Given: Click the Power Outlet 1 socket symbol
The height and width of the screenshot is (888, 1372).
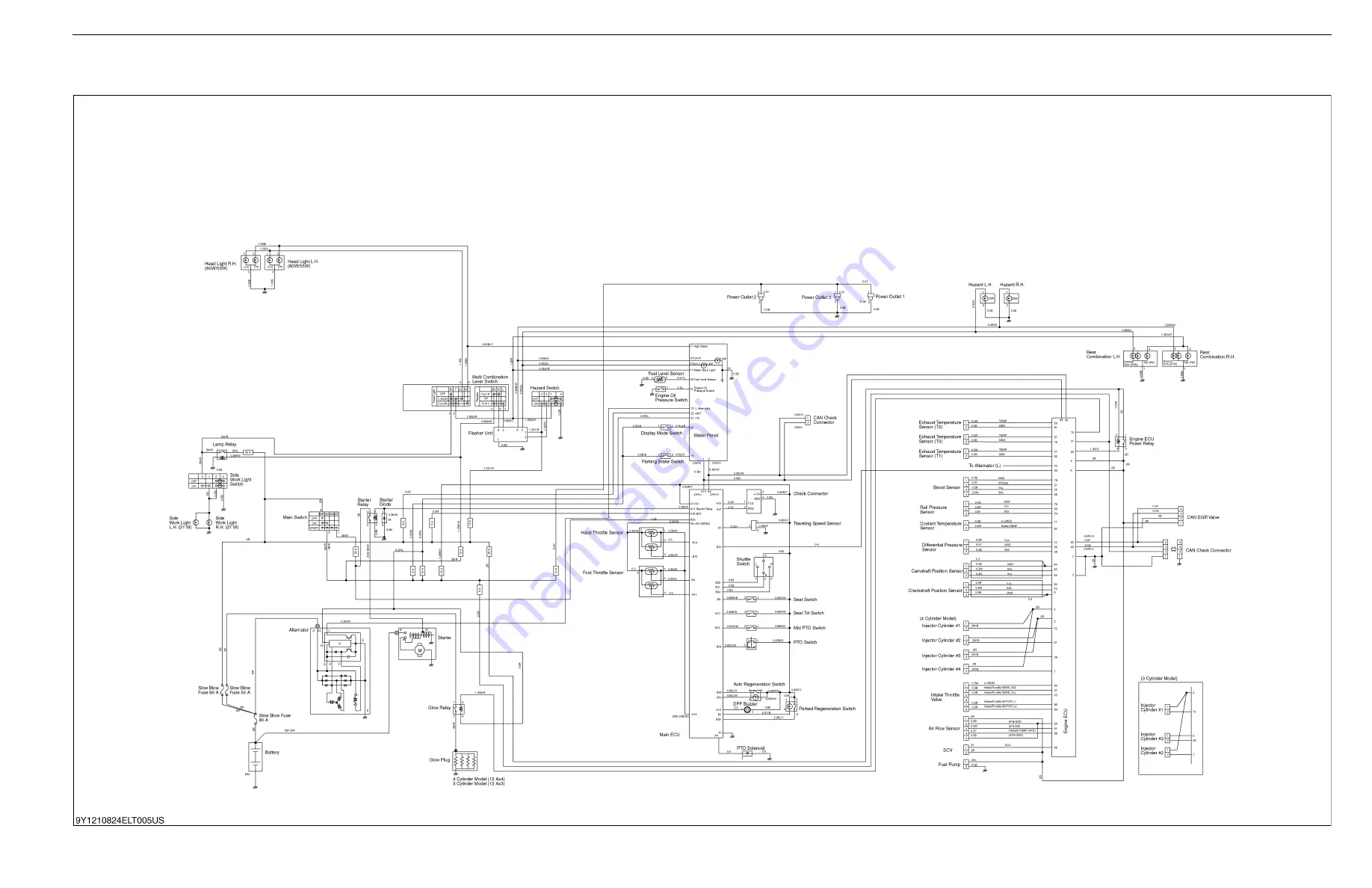Looking at the screenshot, I should tap(871, 297).
